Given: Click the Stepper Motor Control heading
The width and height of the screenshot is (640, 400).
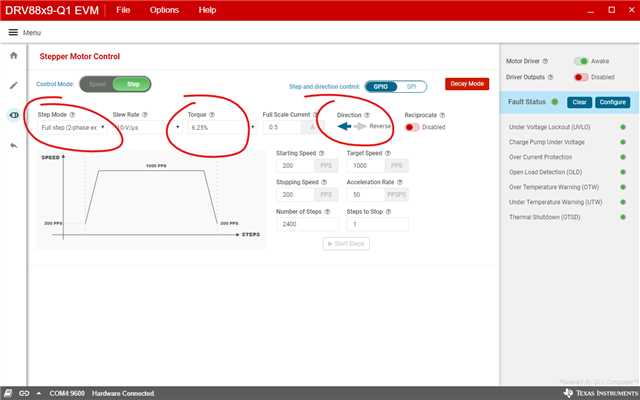Looking at the screenshot, I should click(80, 56).
